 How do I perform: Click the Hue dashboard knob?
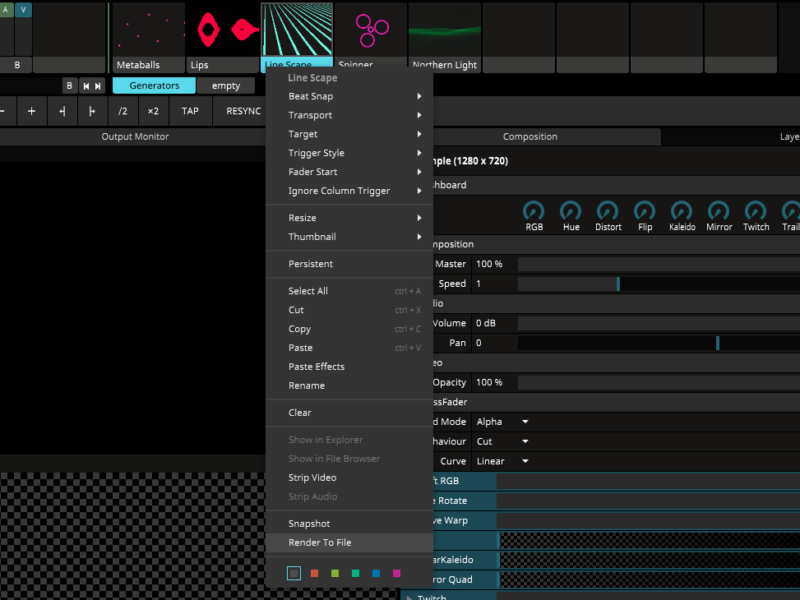[x=571, y=211]
